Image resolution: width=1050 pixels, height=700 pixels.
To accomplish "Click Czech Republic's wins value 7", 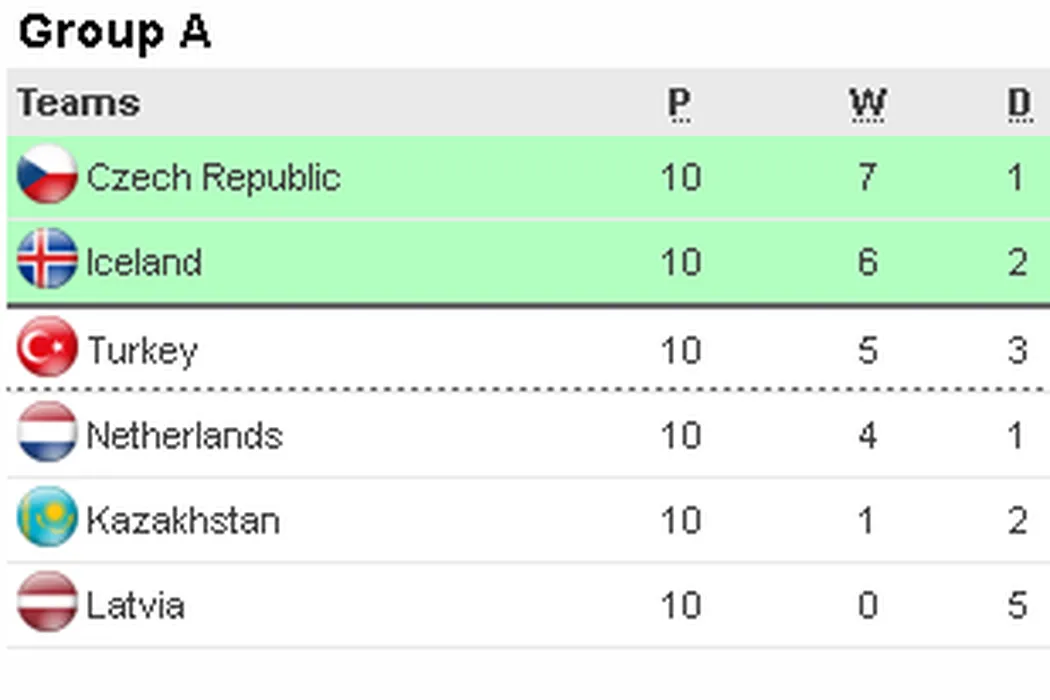I will (867, 177).
